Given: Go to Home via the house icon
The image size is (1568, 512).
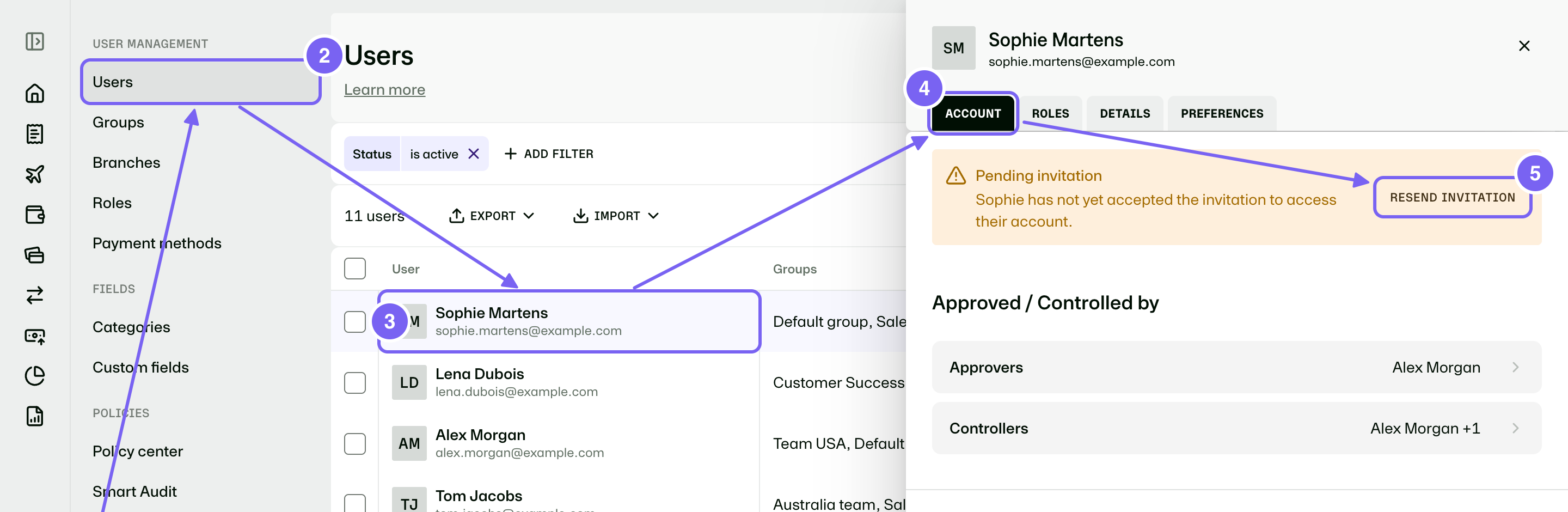Looking at the screenshot, I should point(35,93).
